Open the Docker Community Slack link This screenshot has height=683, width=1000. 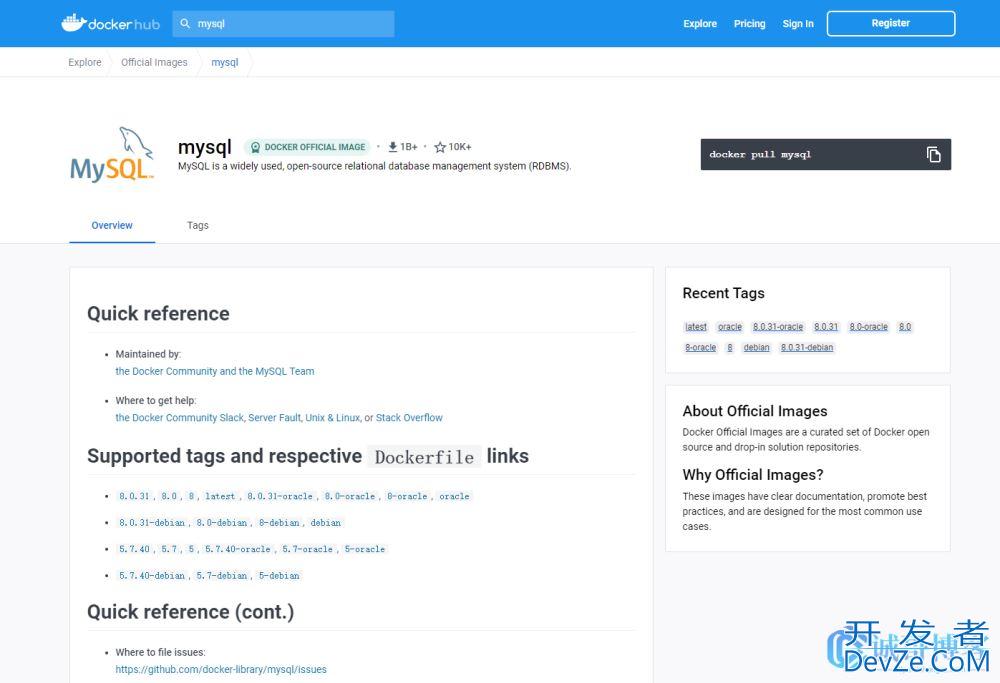pos(180,418)
